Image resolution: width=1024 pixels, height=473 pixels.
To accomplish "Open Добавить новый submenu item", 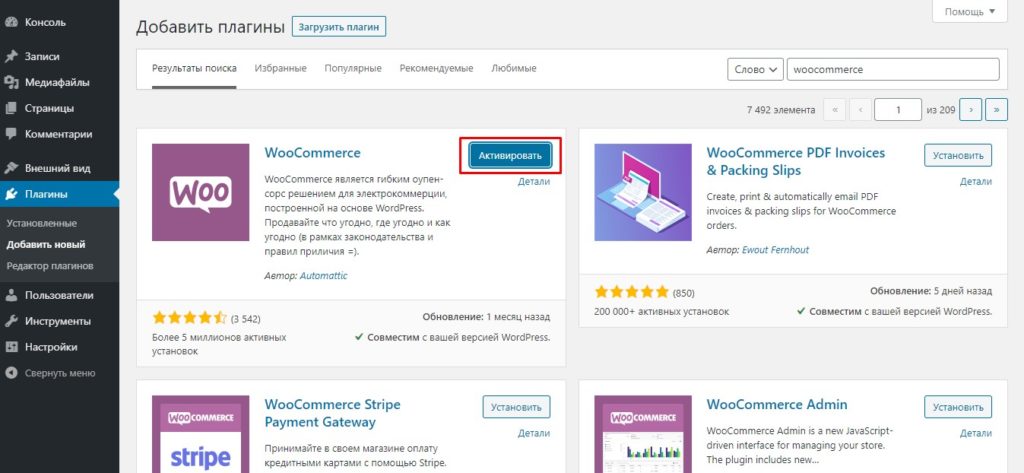I will click(46, 245).
